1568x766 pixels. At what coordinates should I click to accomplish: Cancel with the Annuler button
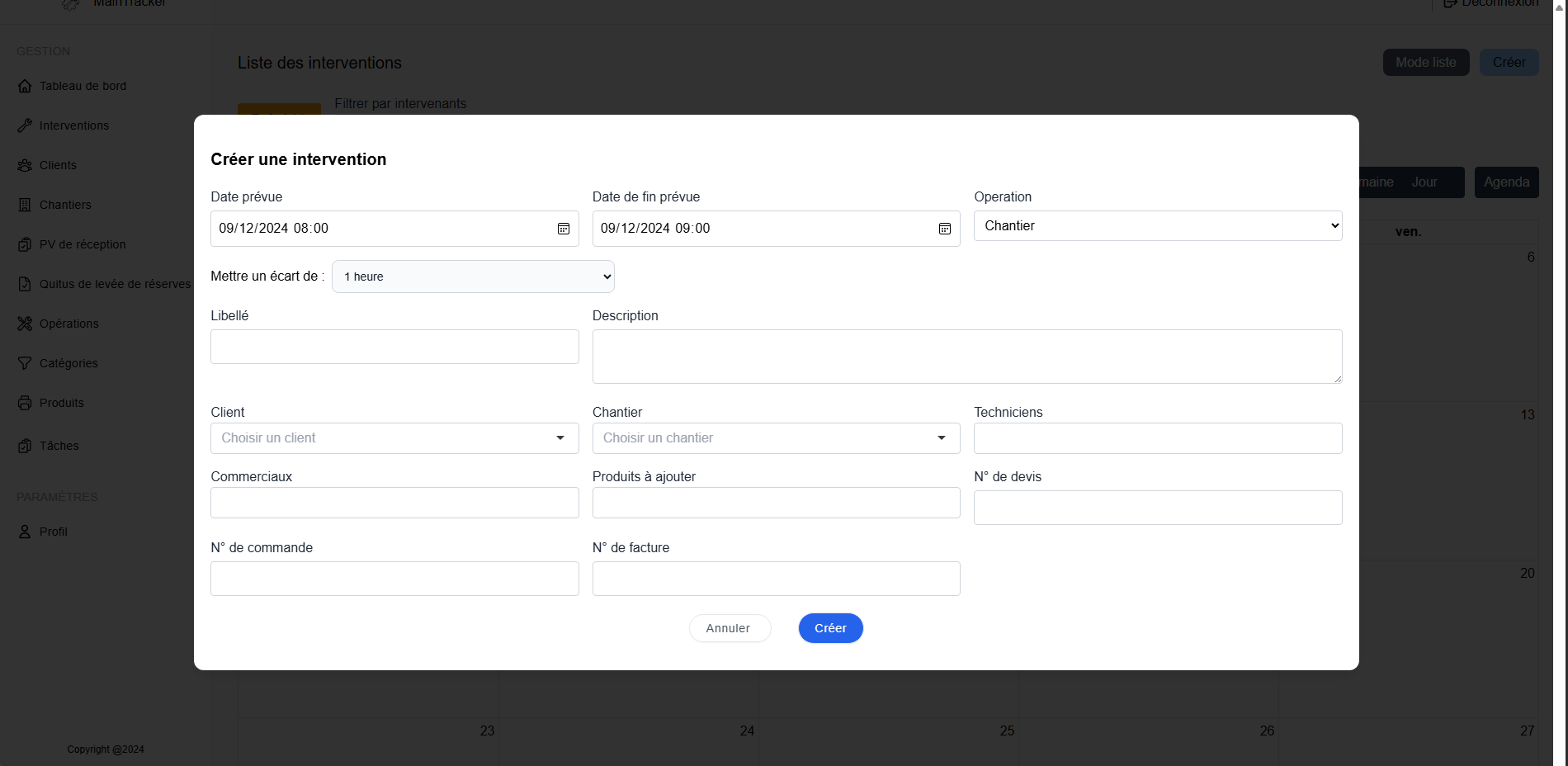tap(730, 628)
